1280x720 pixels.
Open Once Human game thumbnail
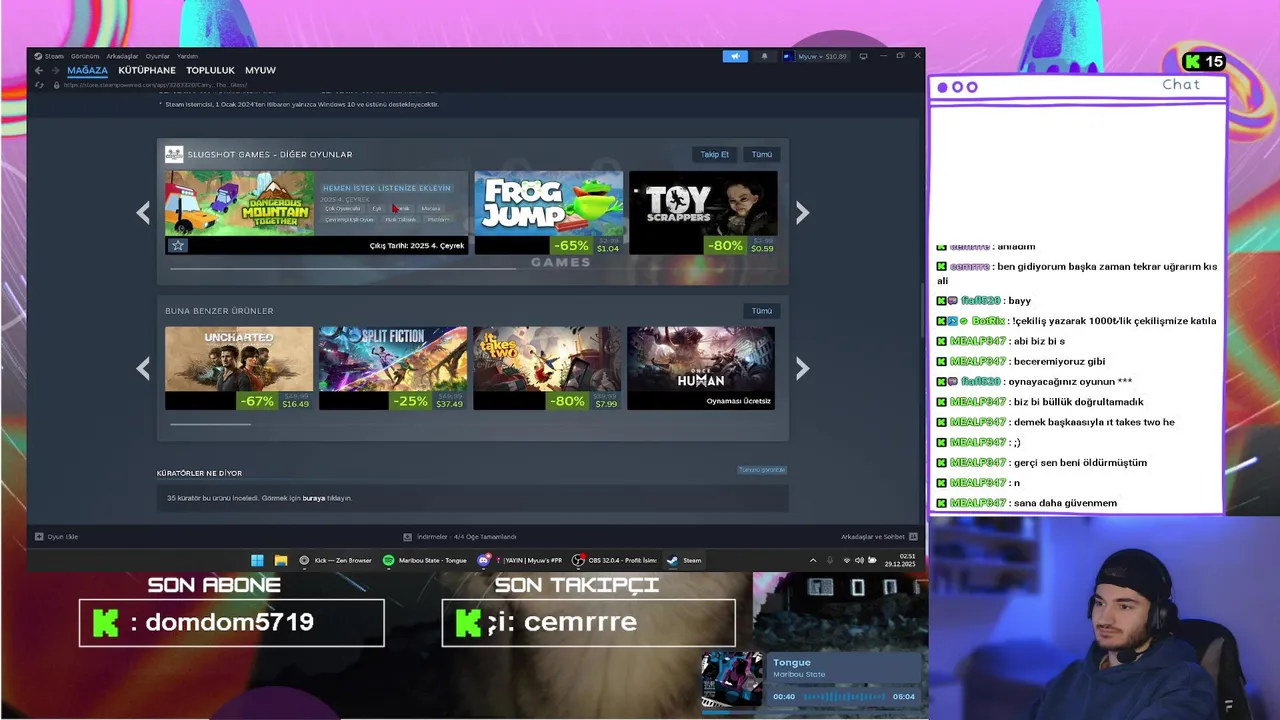[701, 359]
